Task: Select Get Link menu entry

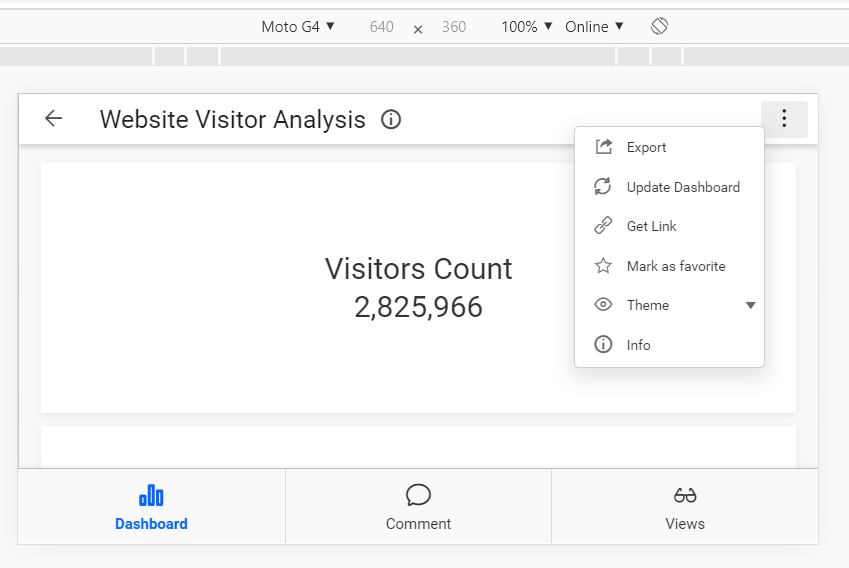Action: (669, 226)
